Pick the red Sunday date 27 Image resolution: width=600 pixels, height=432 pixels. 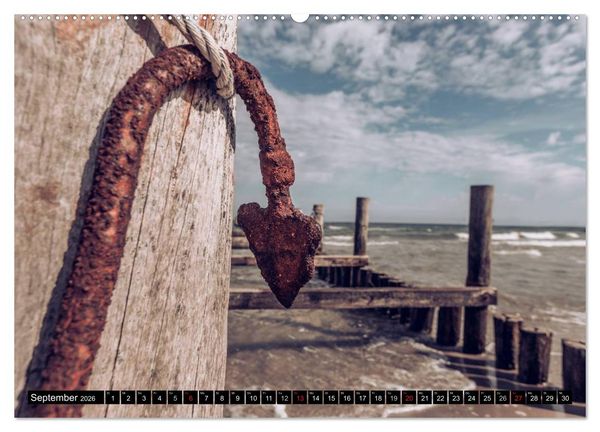click(518, 398)
